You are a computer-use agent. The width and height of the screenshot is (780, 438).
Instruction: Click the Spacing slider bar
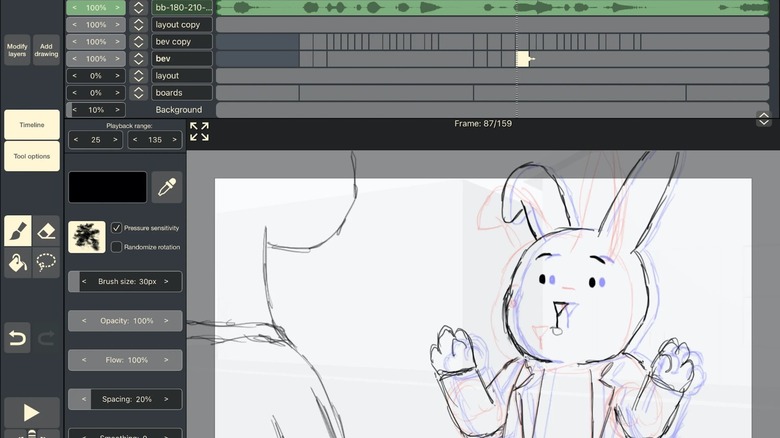click(125, 399)
